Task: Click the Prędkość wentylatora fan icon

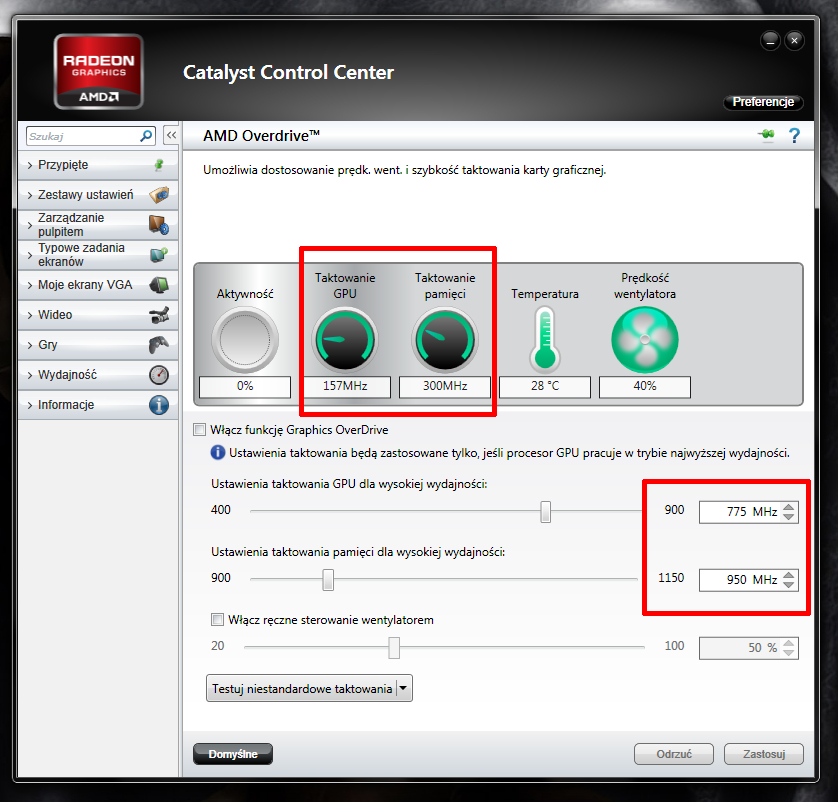Action: [x=645, y=339]
